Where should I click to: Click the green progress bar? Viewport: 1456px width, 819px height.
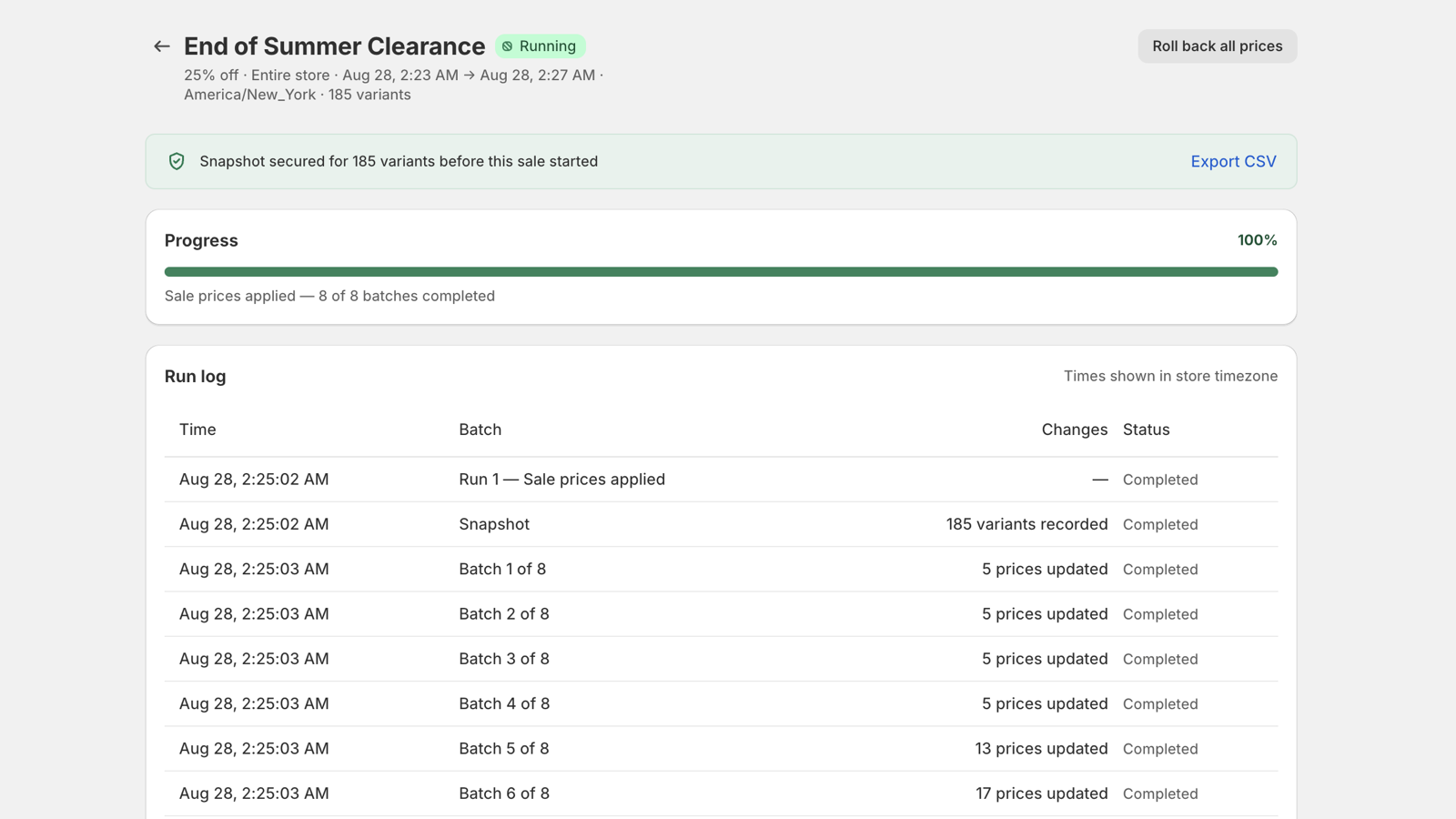(x=721, y=271)
